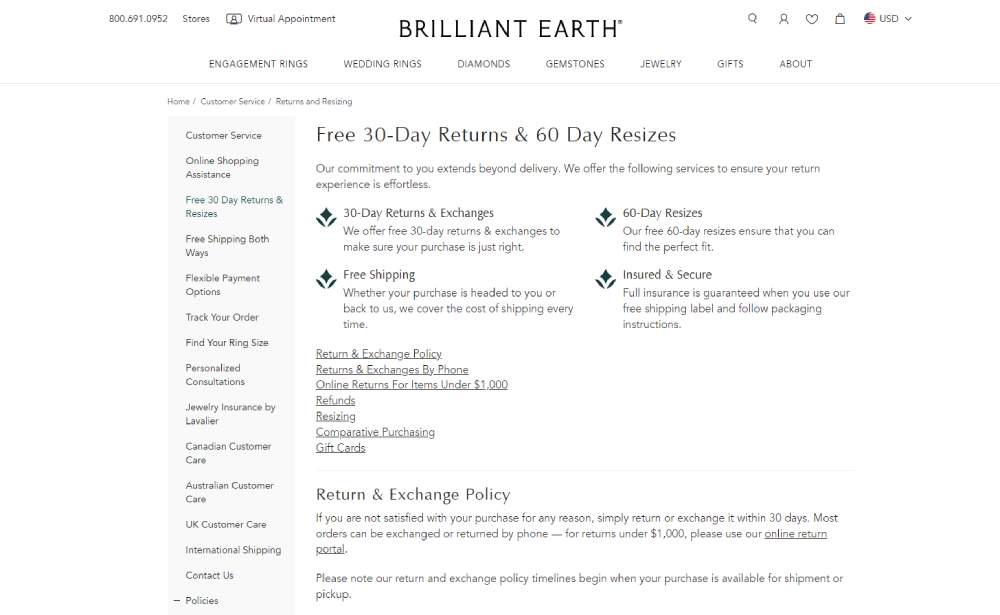
Task: Open the Gemstones menu
Action: [x=575, y=64]
